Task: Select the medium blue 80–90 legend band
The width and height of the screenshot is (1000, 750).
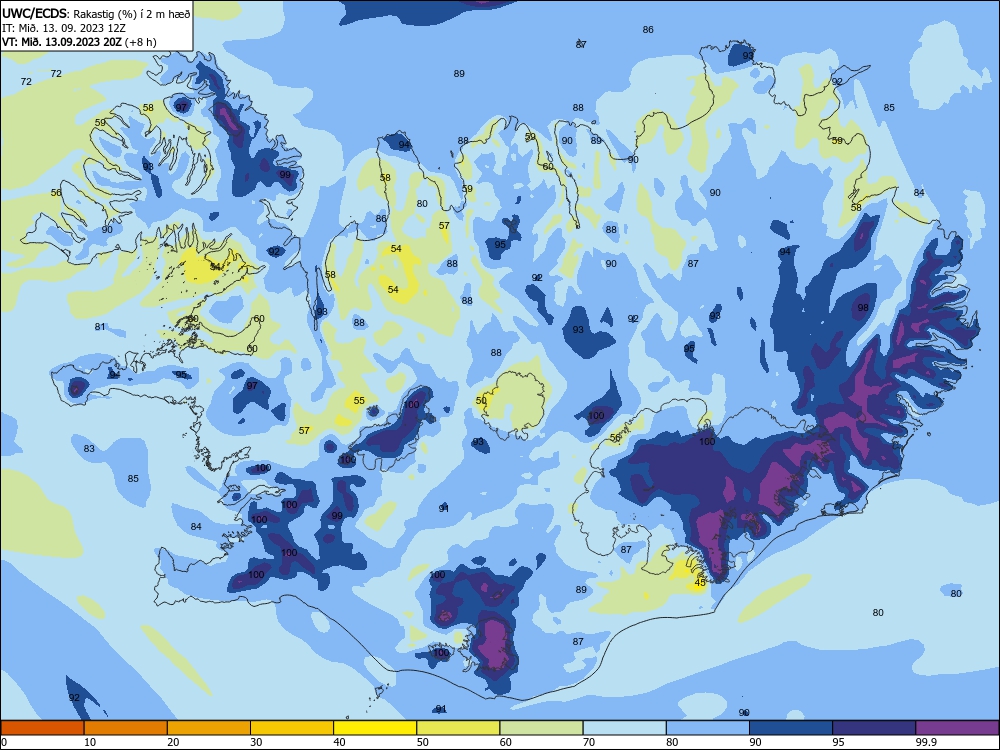Action: coord(708,728)
